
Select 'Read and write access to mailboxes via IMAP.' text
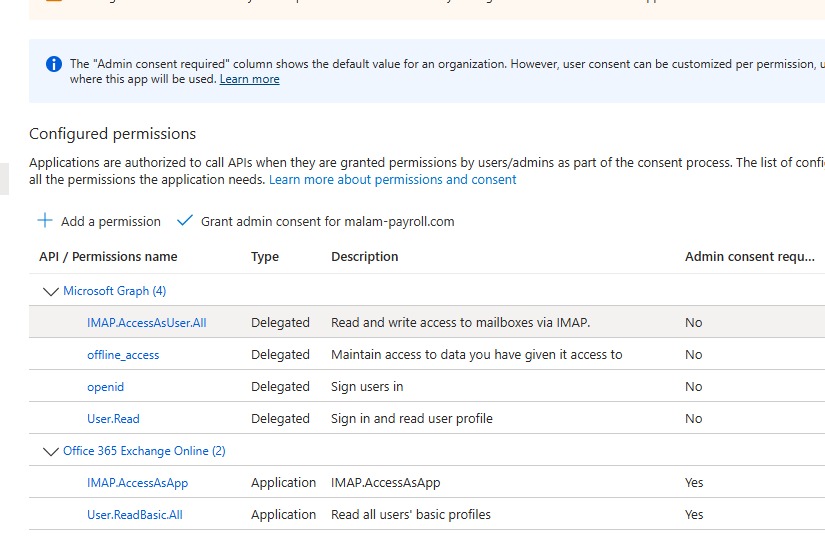pos(460,323)
